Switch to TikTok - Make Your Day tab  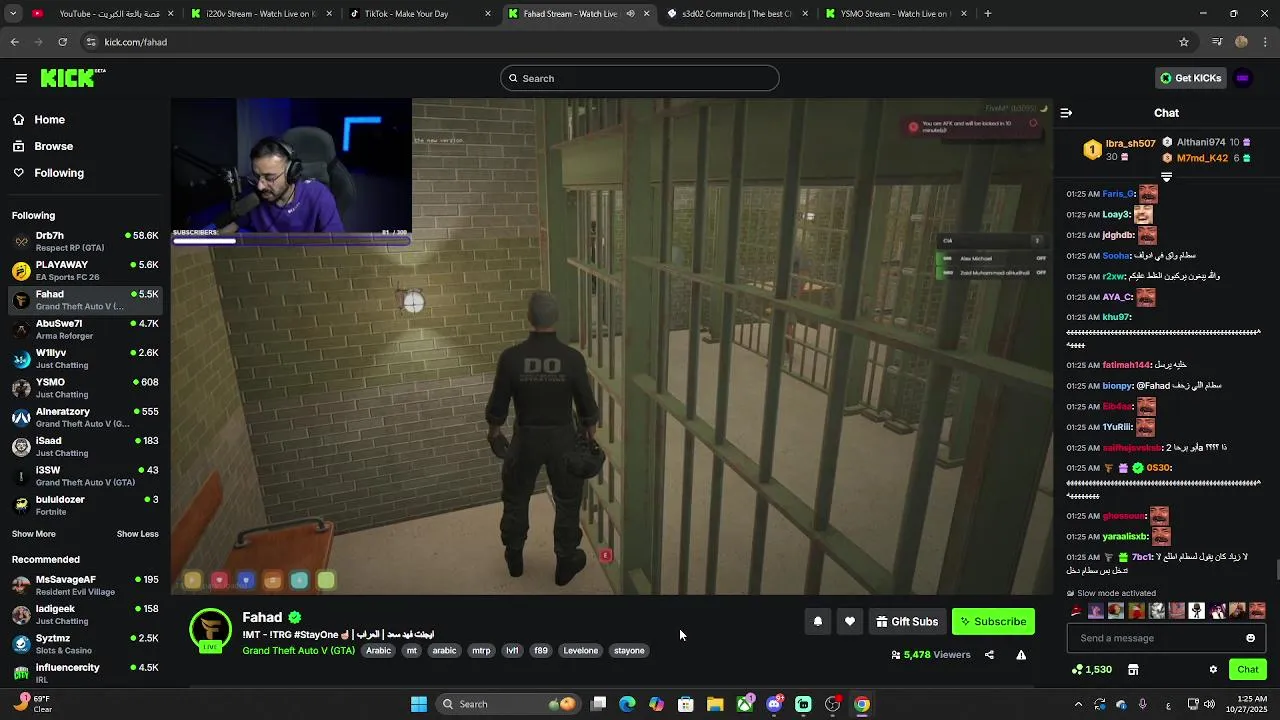420,14
